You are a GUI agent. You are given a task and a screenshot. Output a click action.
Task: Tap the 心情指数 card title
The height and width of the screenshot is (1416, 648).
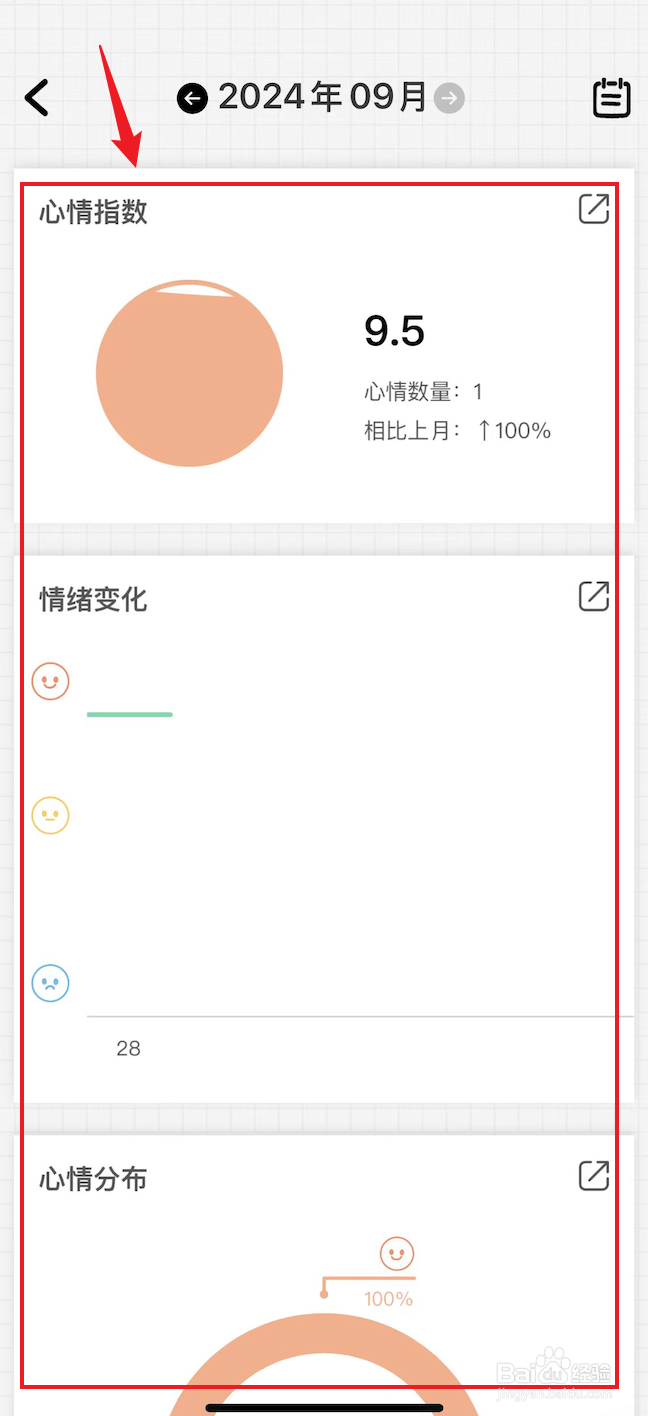click(x=93, y=212)
